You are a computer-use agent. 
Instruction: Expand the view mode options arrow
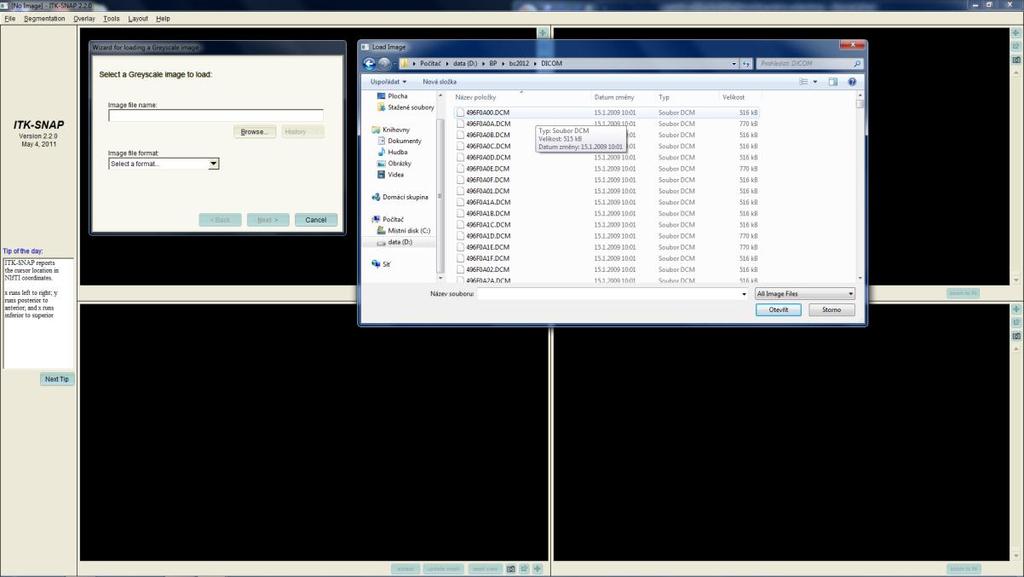[815, 82]
